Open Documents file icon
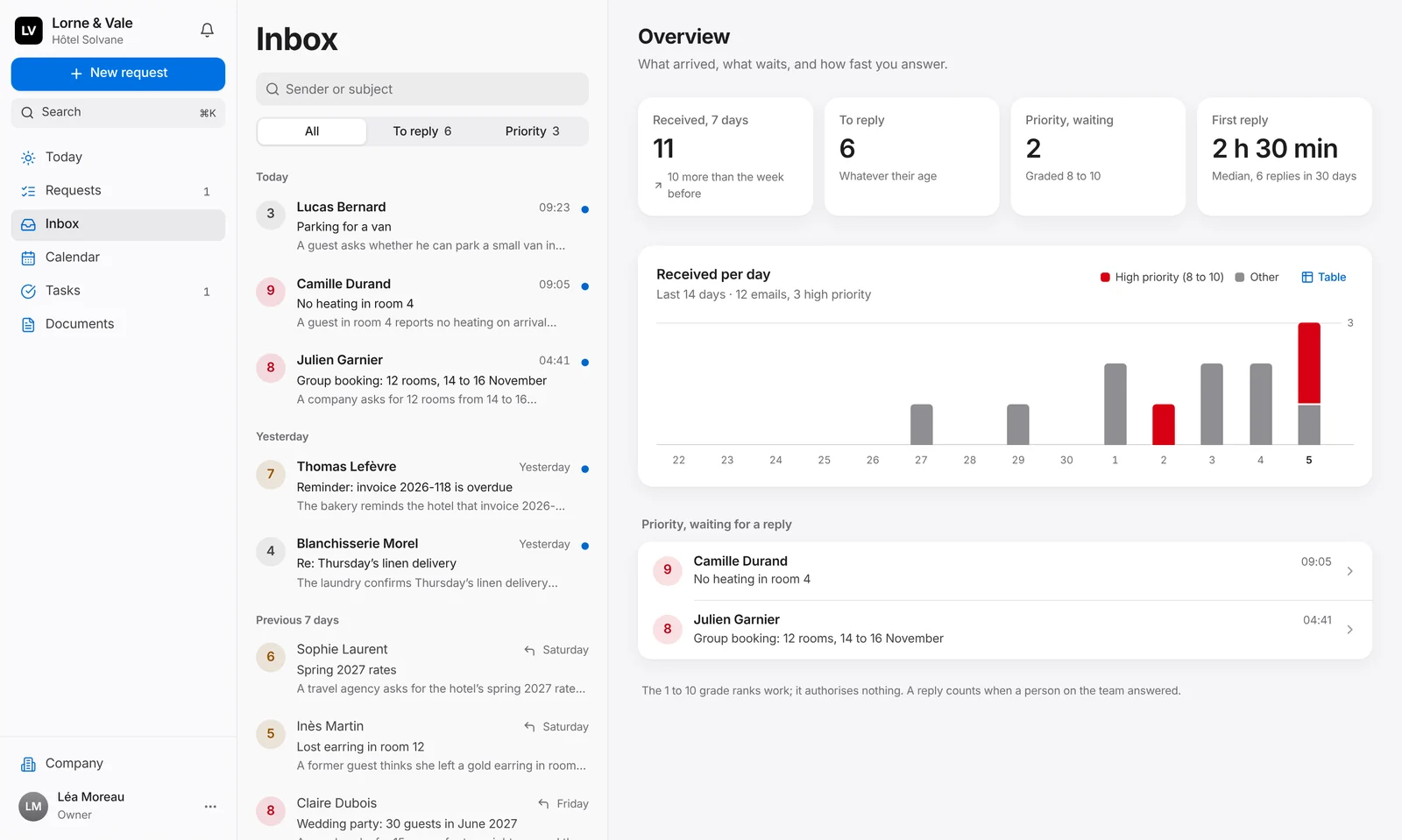This screenshot has width=1402, height=840. pos(28,324)
